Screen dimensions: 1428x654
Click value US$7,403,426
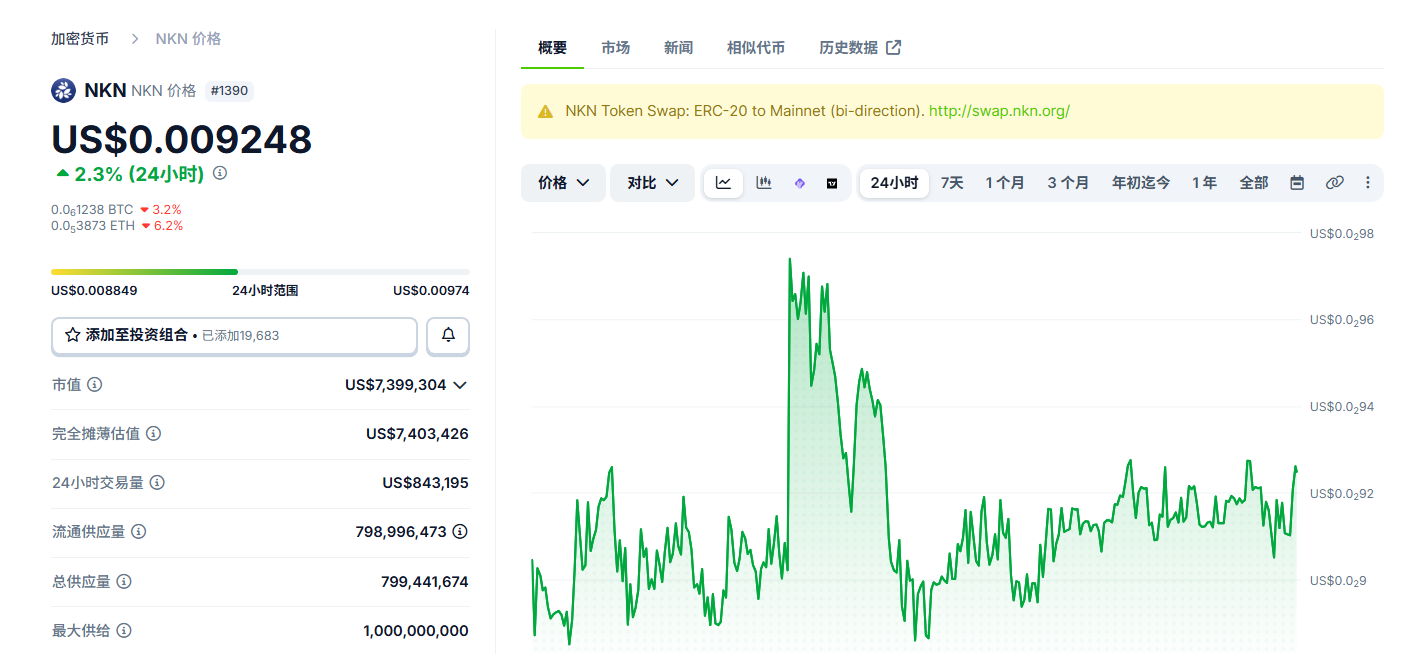417,434
